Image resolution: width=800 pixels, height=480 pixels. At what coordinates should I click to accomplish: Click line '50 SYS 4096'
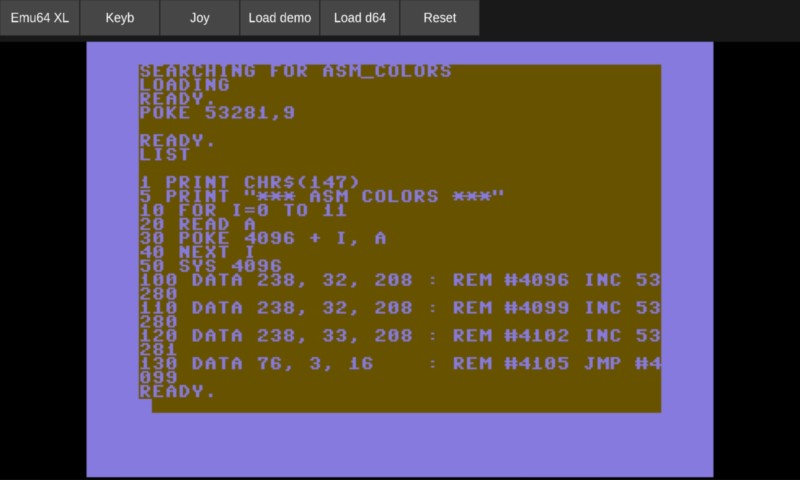211,266
